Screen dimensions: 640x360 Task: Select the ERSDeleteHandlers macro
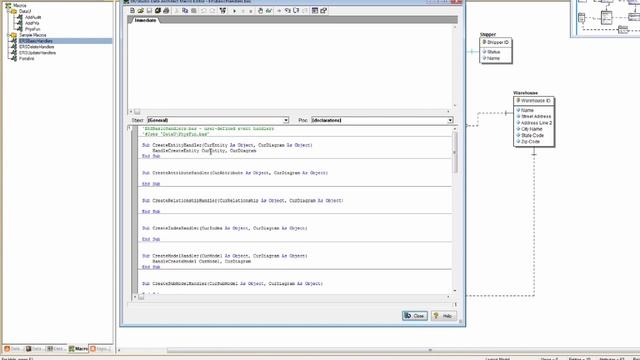pyautogui.click(x=37, y=47)
